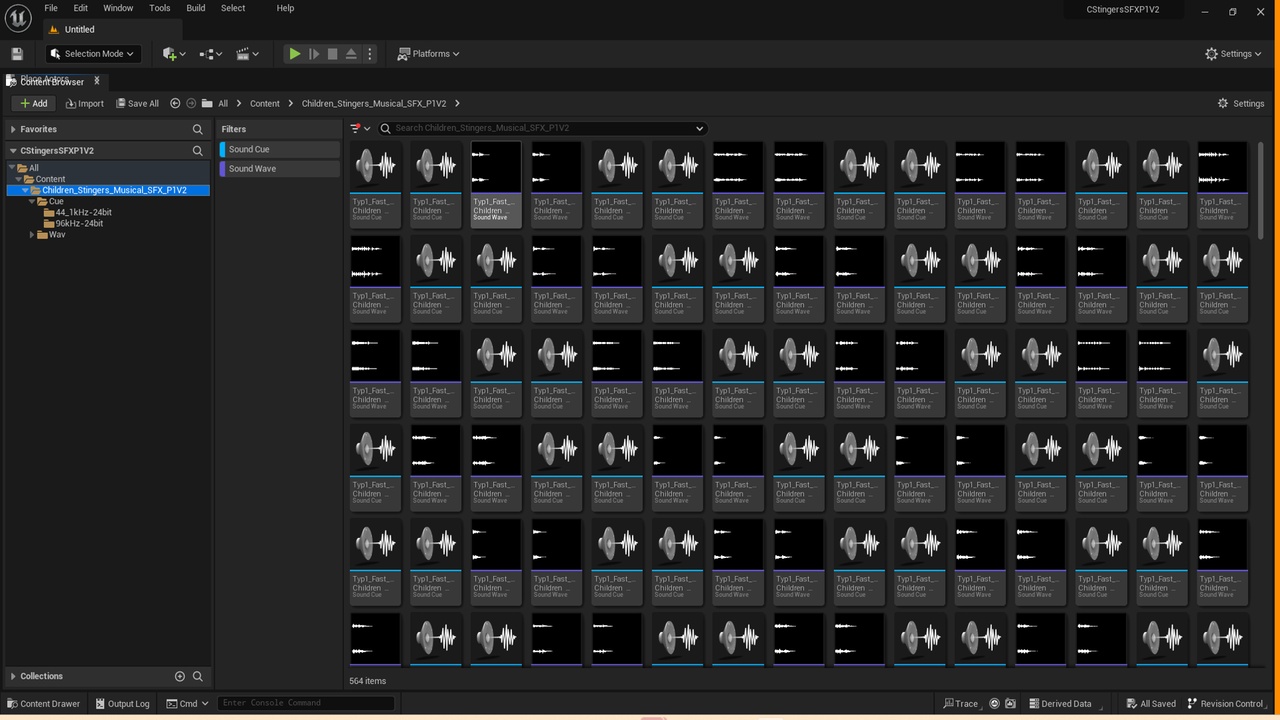This screenshot has height=720, width=1280.
Task: Close the Content Browser tab
Action: 97,81
